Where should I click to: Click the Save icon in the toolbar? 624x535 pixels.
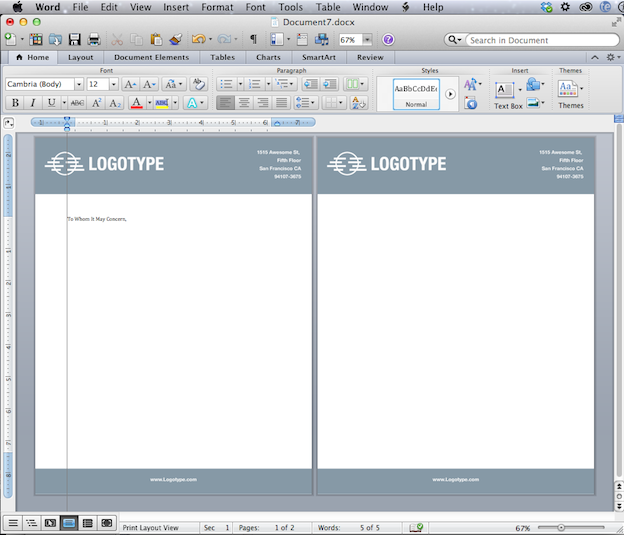click(74, 40)
